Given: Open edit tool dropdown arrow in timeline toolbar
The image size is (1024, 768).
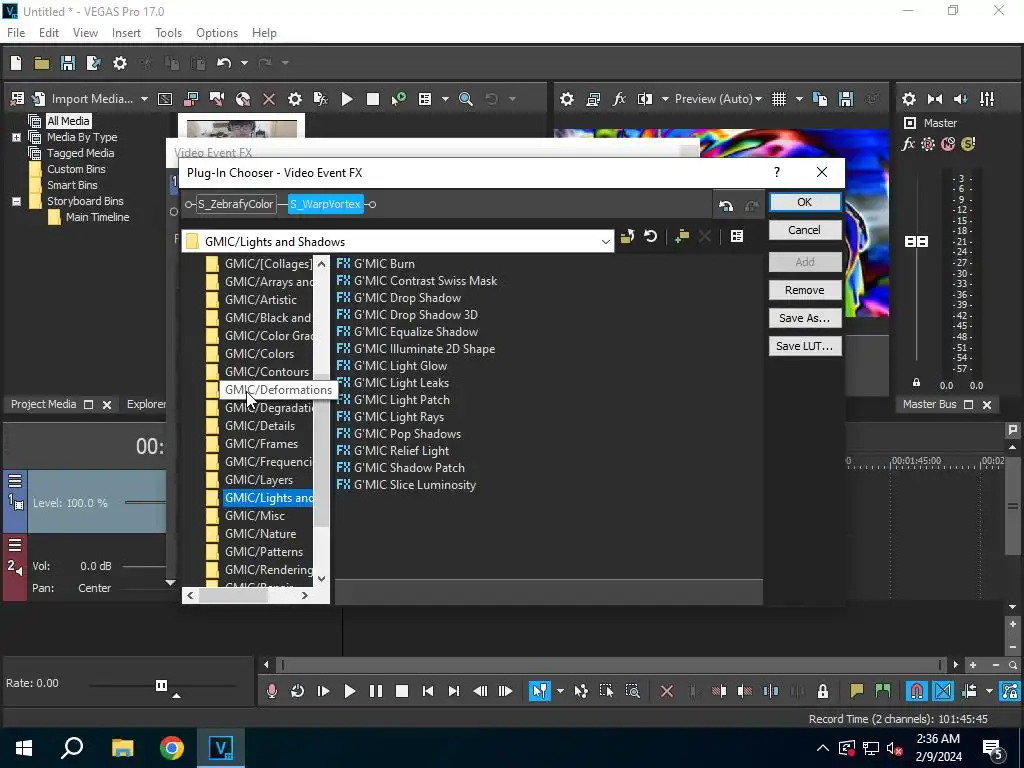Looking at the screenshot, I should [560, 691].
